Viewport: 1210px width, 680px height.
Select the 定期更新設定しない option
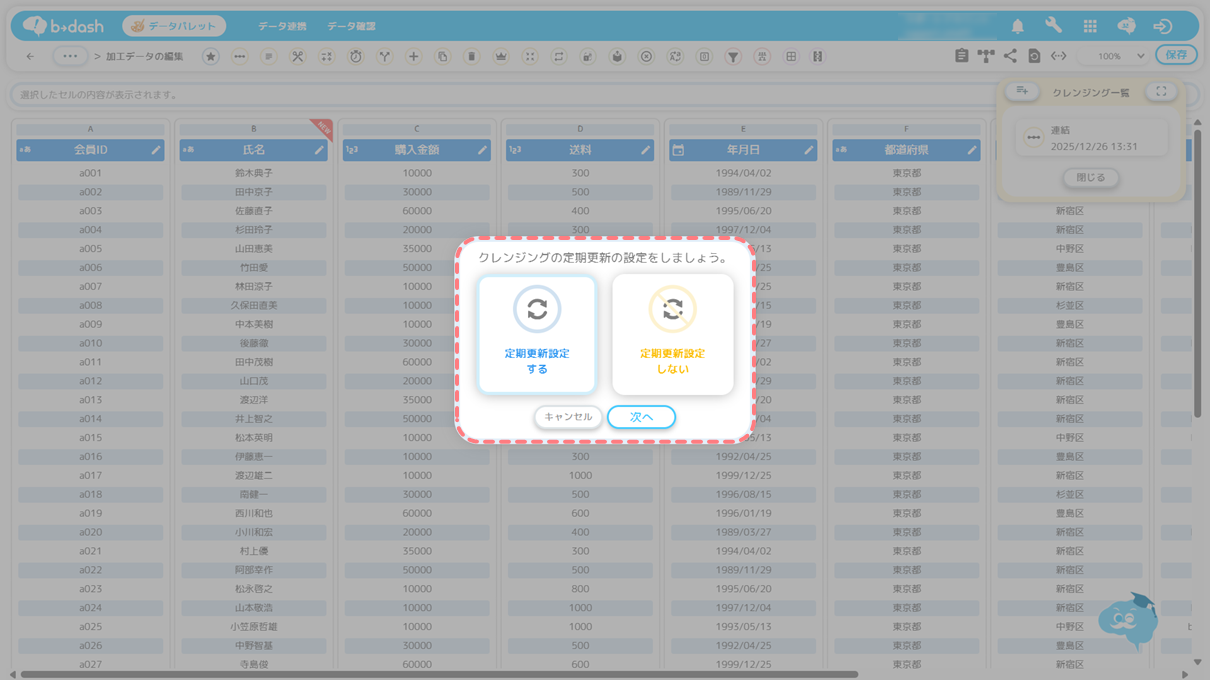click(x=672, y=335)
